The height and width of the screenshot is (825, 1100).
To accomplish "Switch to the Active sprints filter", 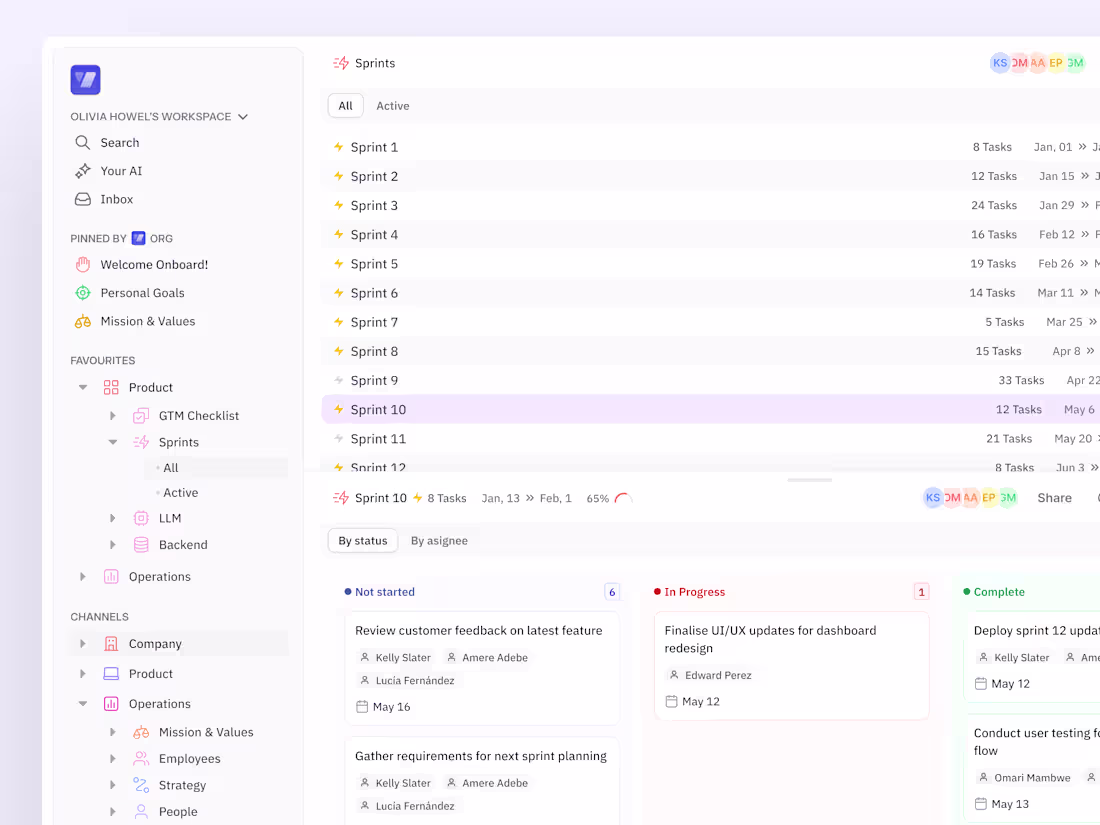I will tap(392, 105).
